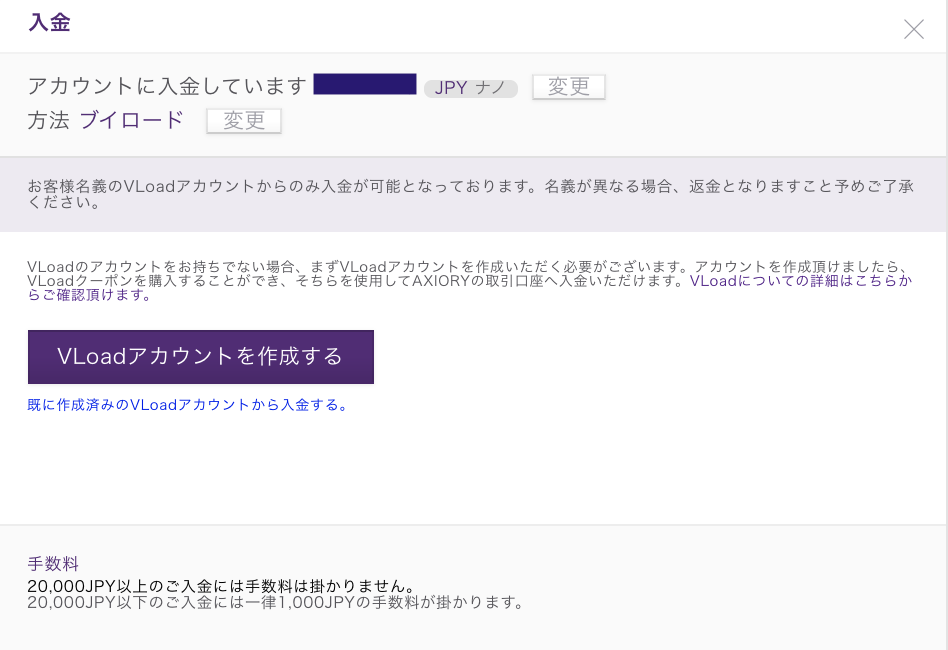The height and width of the screenshot is (650, 948).
Task: Click the ブイロード method name
Action: tap(131, 120)
